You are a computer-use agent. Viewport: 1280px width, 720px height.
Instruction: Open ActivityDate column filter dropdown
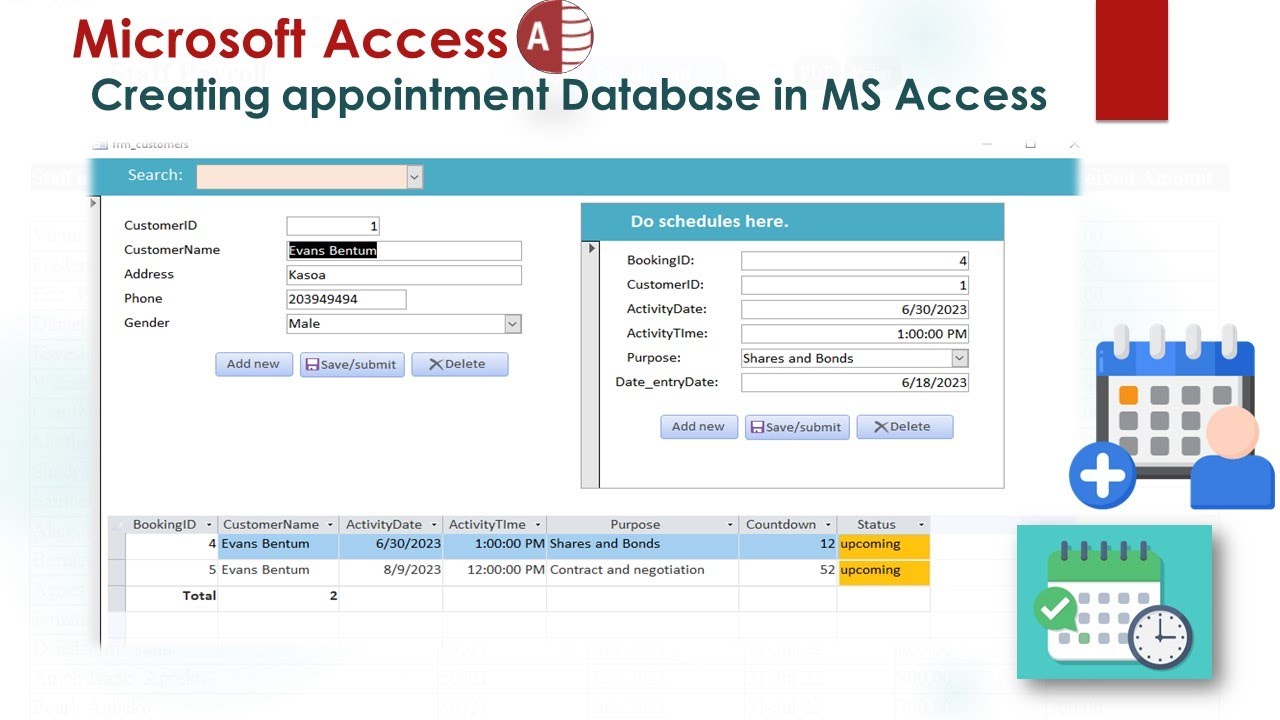pyautogui.click(x=434, y=525)
